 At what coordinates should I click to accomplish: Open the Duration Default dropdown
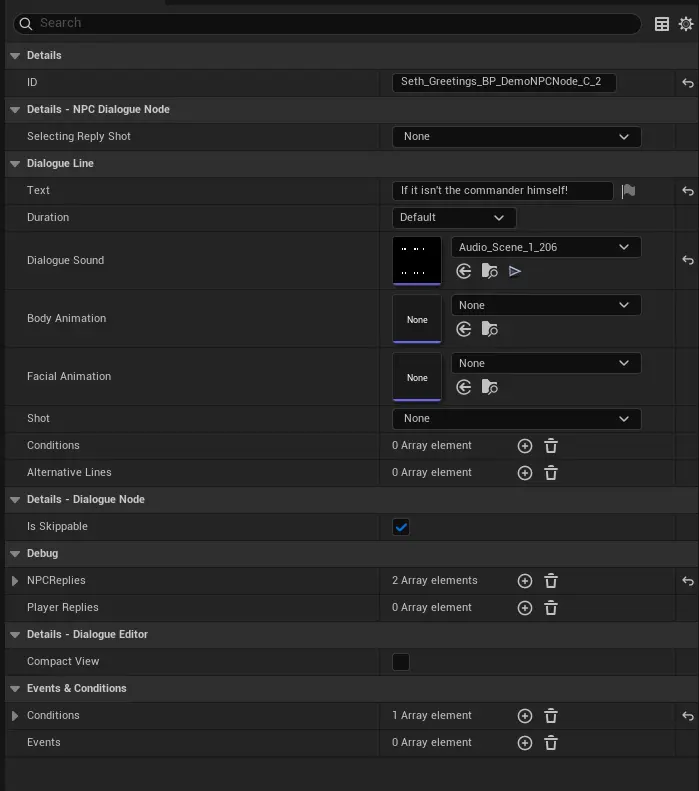[x=454, y=217]
